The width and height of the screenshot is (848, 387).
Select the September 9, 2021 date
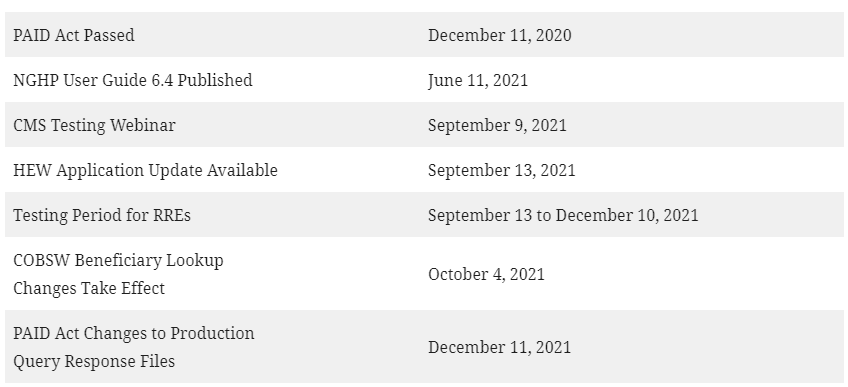[x=497, y=125]
